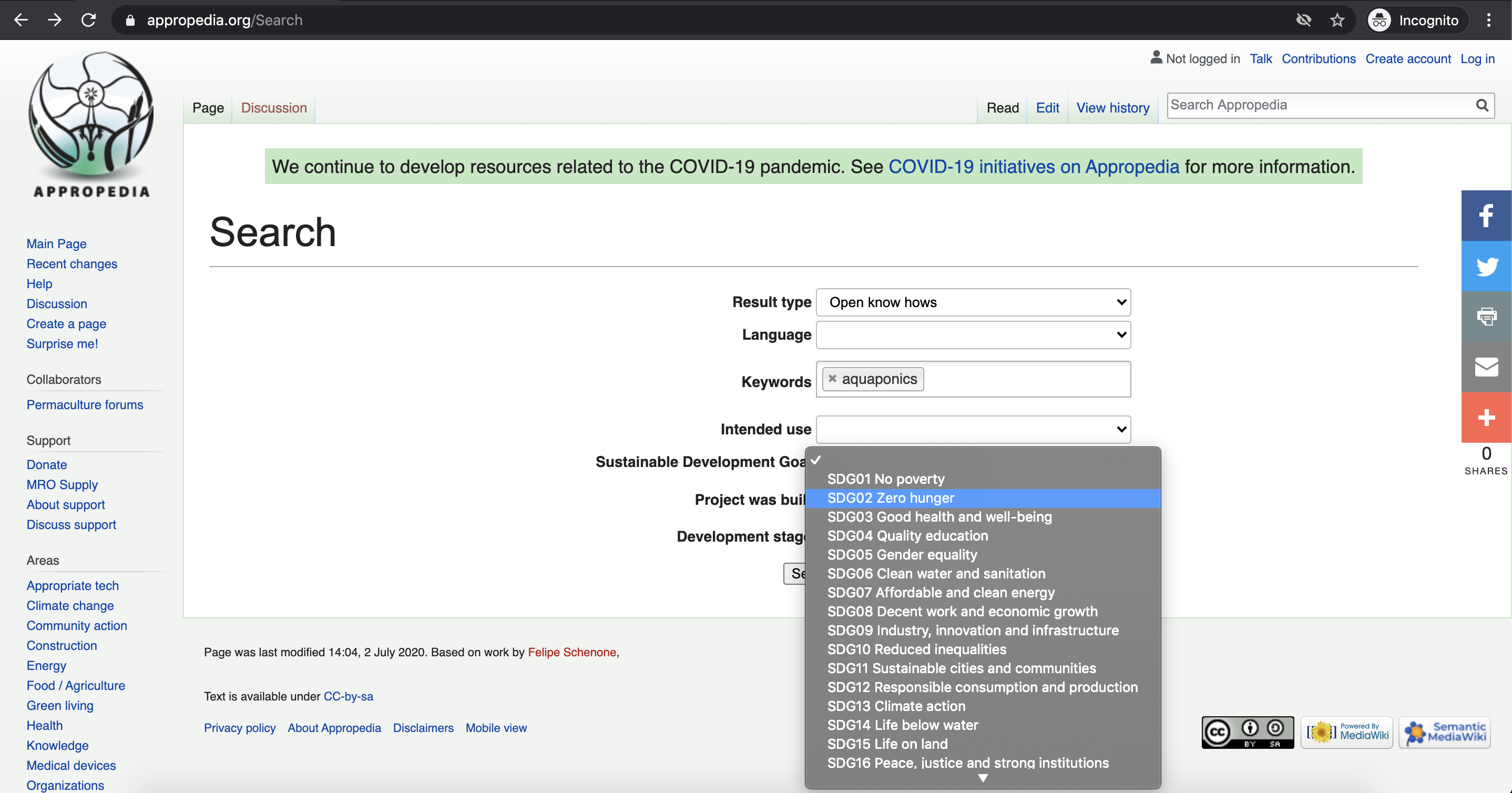This screenshot has height=793, width=1512.
Task: Click the Appropedia globe logo
Action: point(91,116)
